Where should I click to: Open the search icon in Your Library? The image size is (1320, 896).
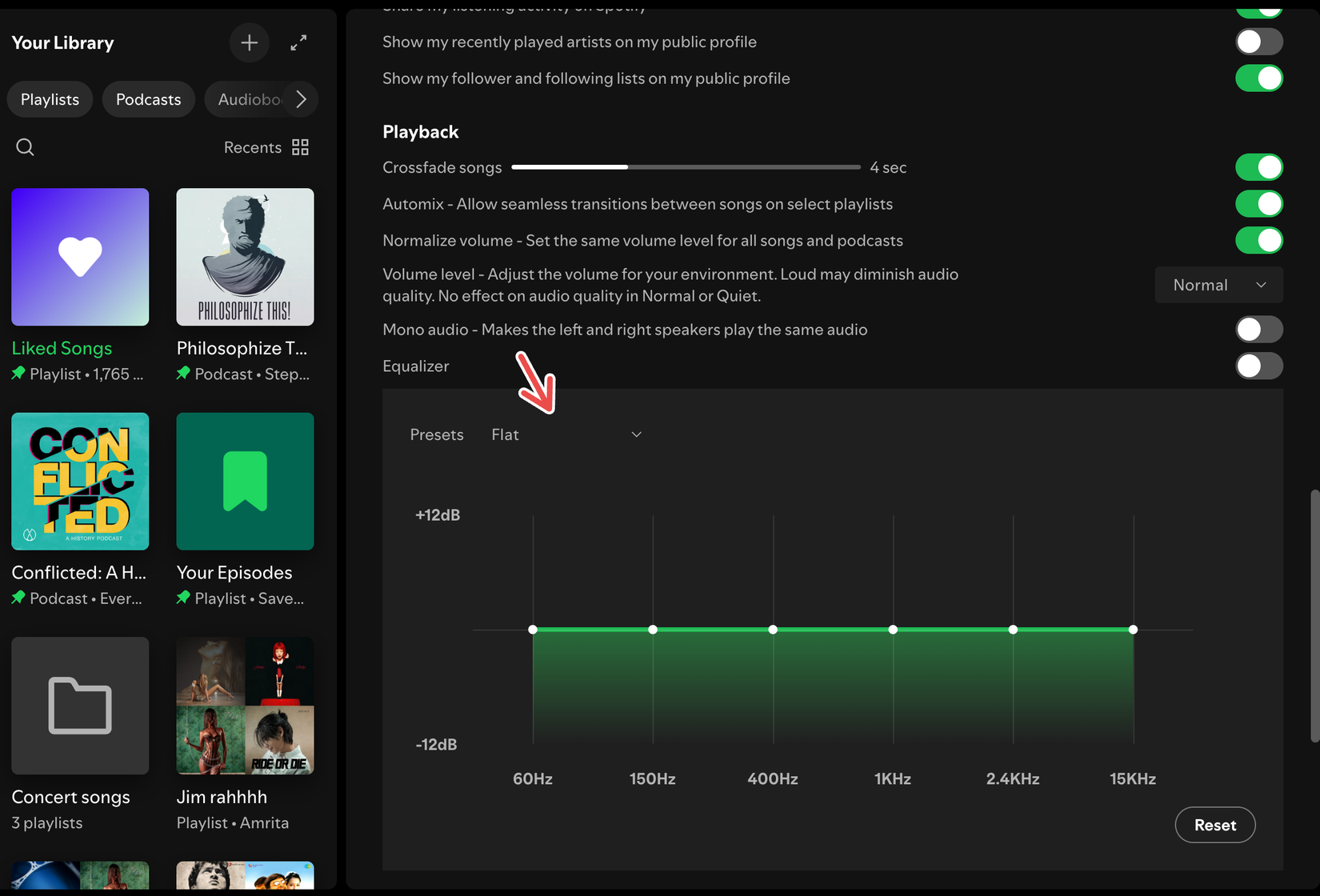25,147
